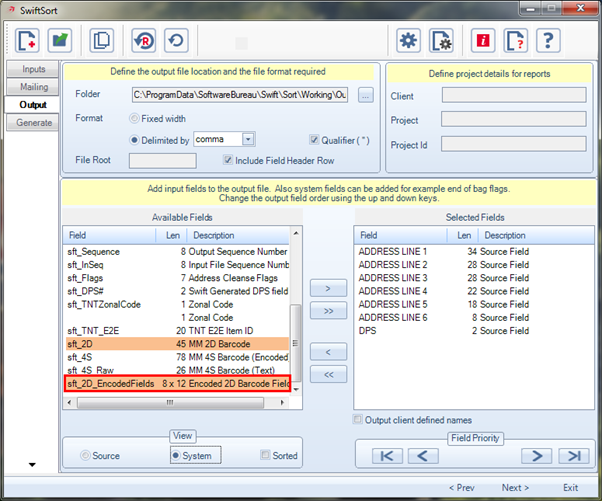Screen dimensions: 602x501
Task: Click the document question mark icon
Action: pos(516,40)
